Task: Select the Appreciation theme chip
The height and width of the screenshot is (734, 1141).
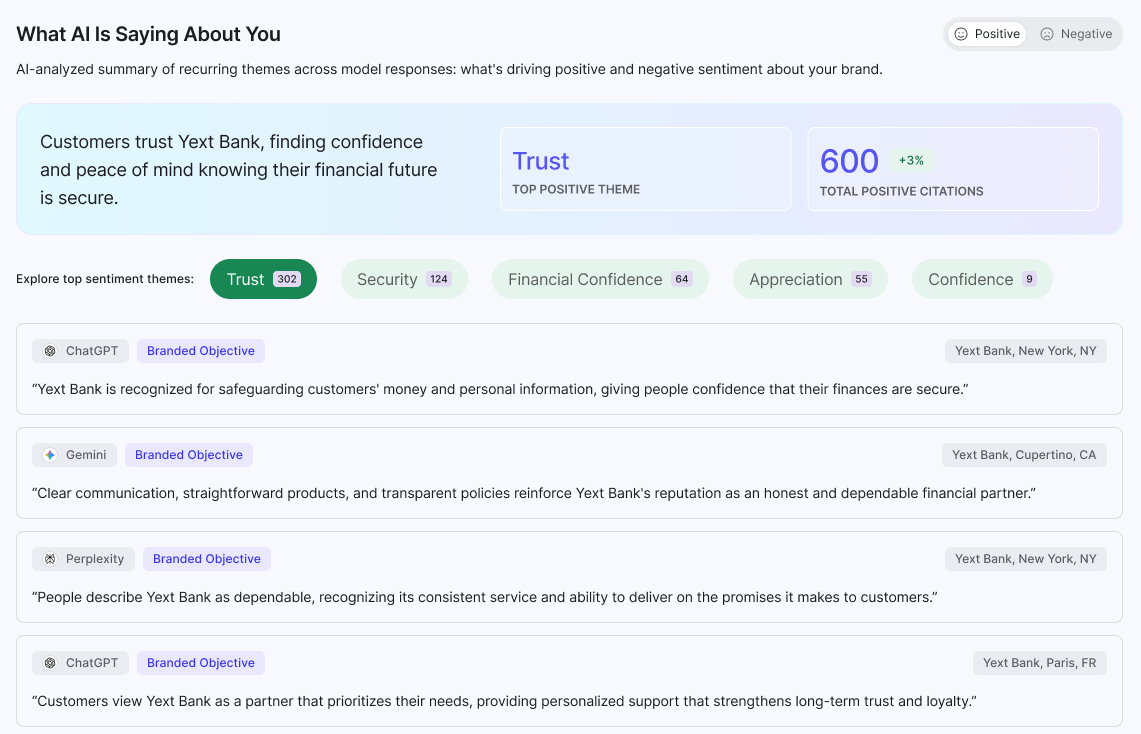Action: tap(810, 279)
